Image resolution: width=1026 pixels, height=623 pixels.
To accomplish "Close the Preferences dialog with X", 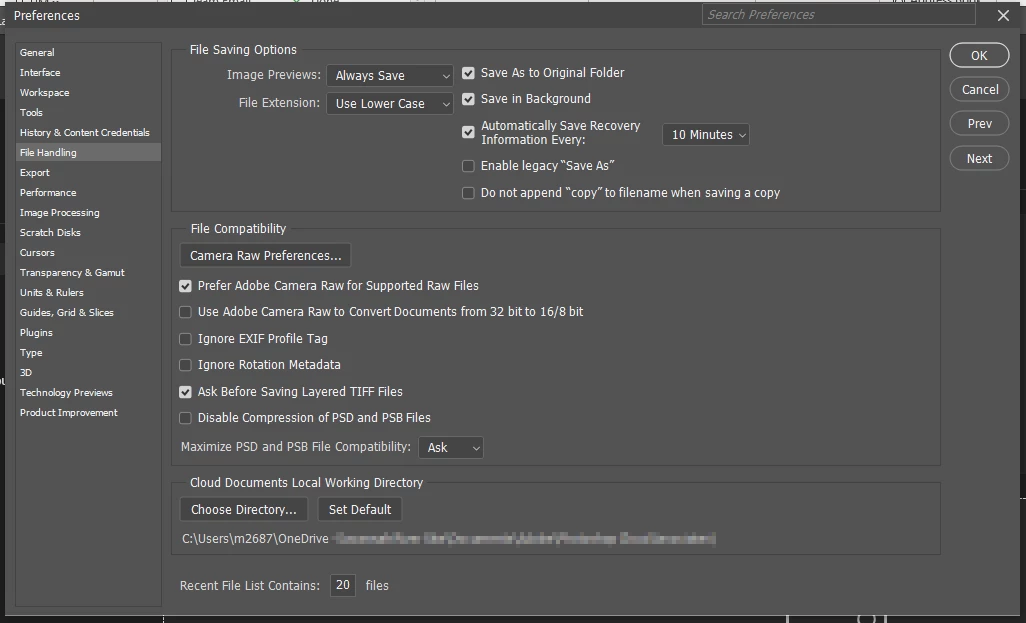I will click(x=1003, y=15).
